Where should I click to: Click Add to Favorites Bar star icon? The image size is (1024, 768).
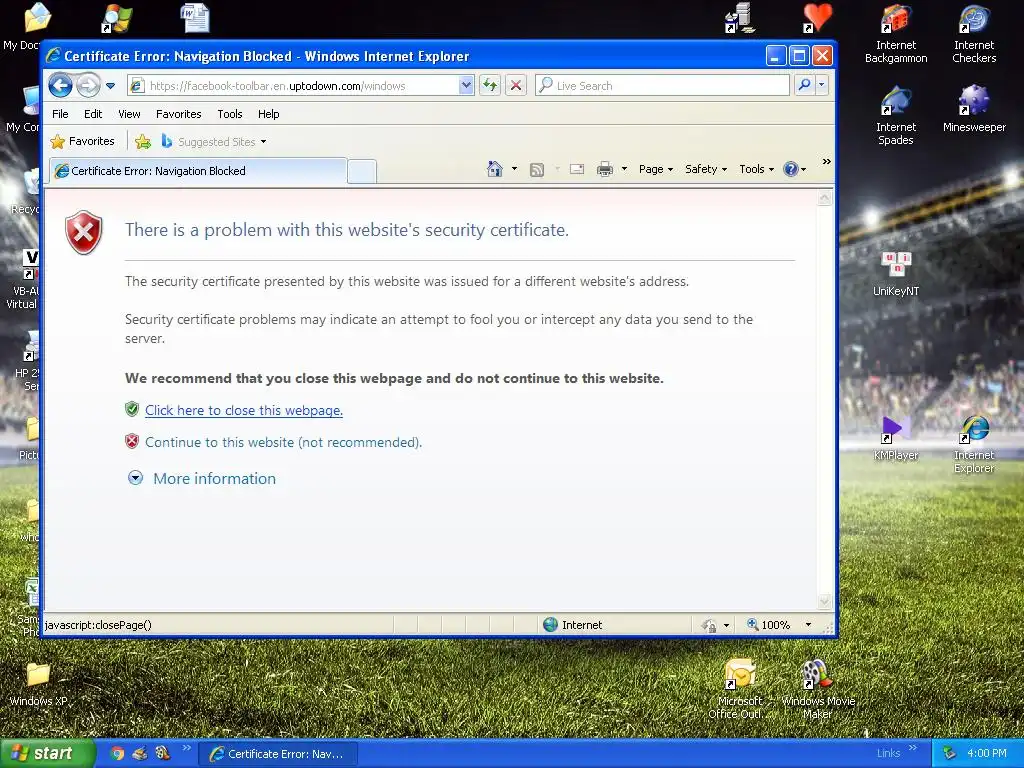(143, 141)
